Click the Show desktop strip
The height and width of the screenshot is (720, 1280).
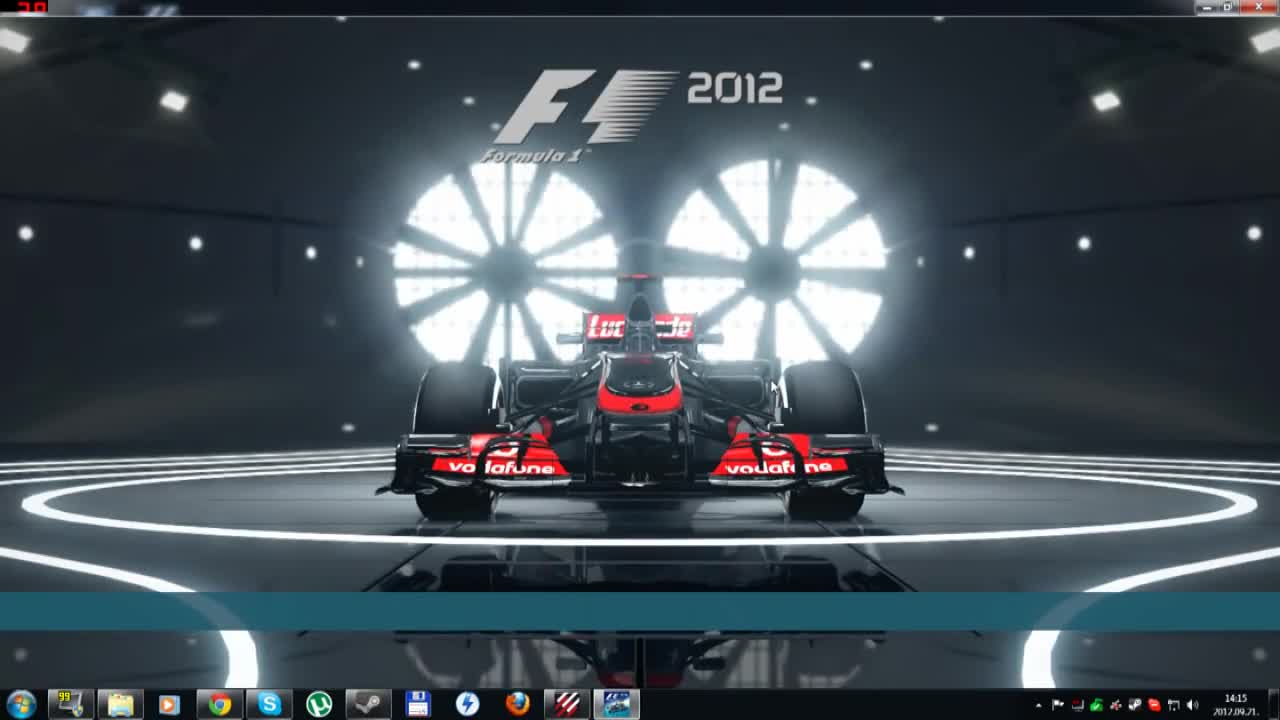click(1273, 704)
